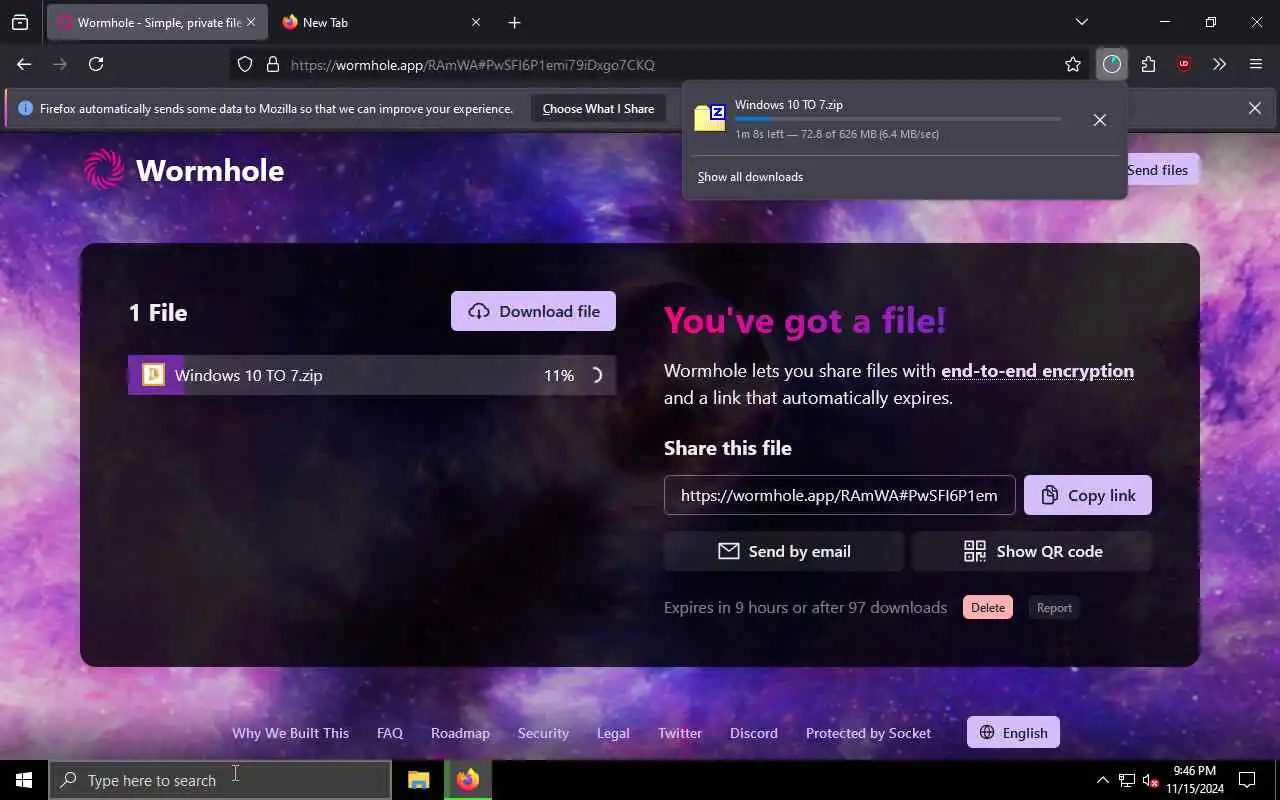Show hidden system tray icons

coord(1102,780)
